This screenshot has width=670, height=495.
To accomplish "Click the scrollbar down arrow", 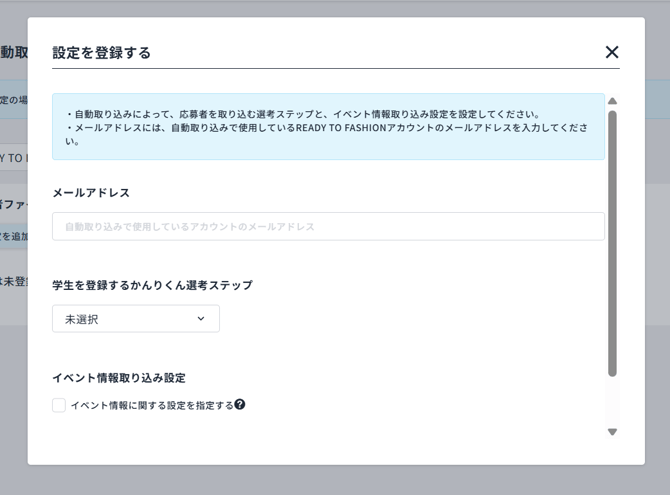I will point(612,432).
